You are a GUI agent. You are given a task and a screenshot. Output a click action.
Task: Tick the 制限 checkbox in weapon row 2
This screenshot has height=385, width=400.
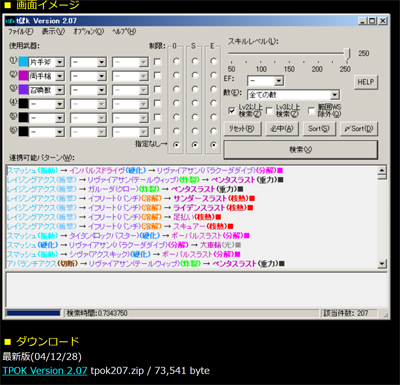pos(157,76)
